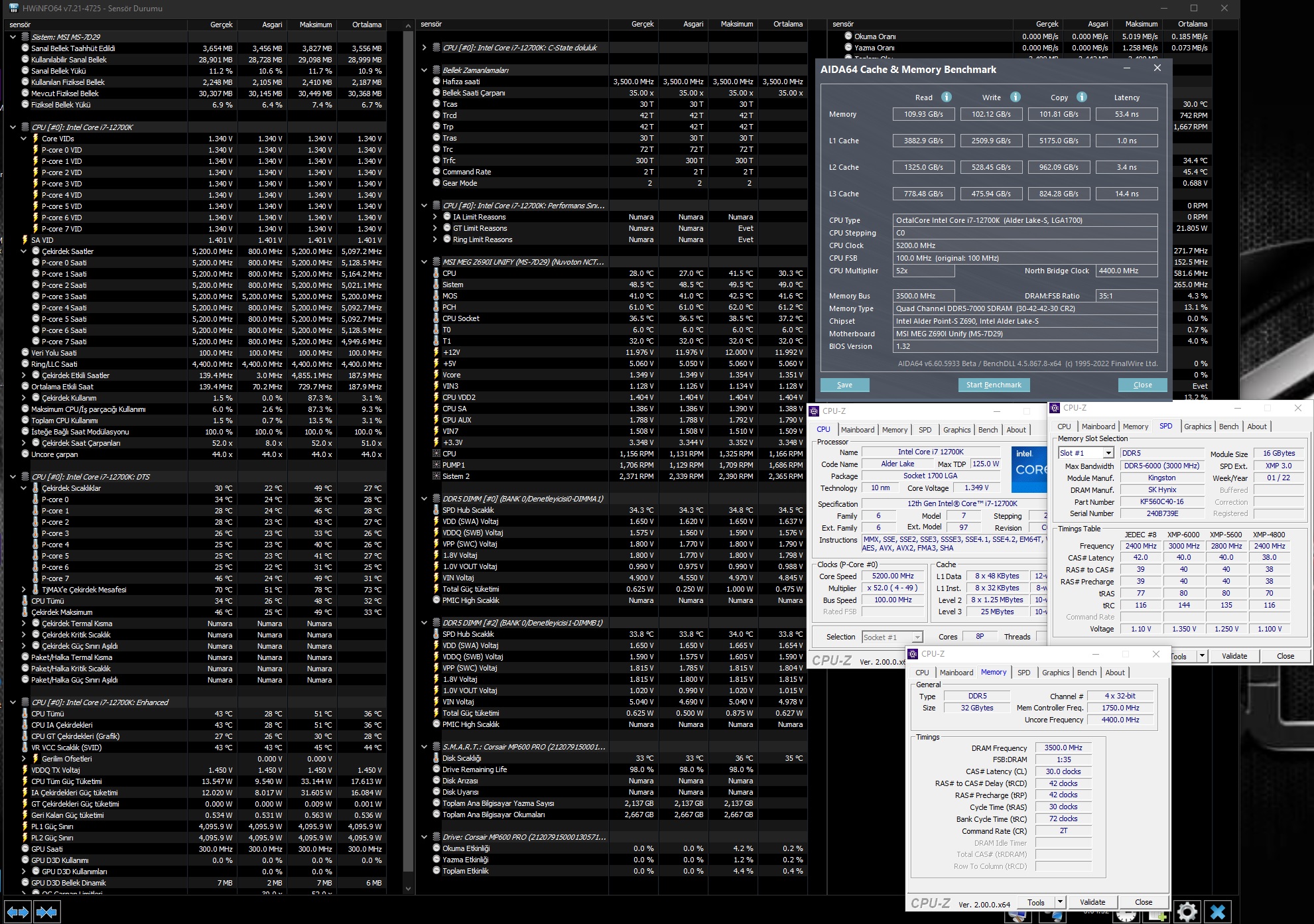Expand the Gerilim Ofsetleri node
This screenshot has height=924, width=1314.
24,759
